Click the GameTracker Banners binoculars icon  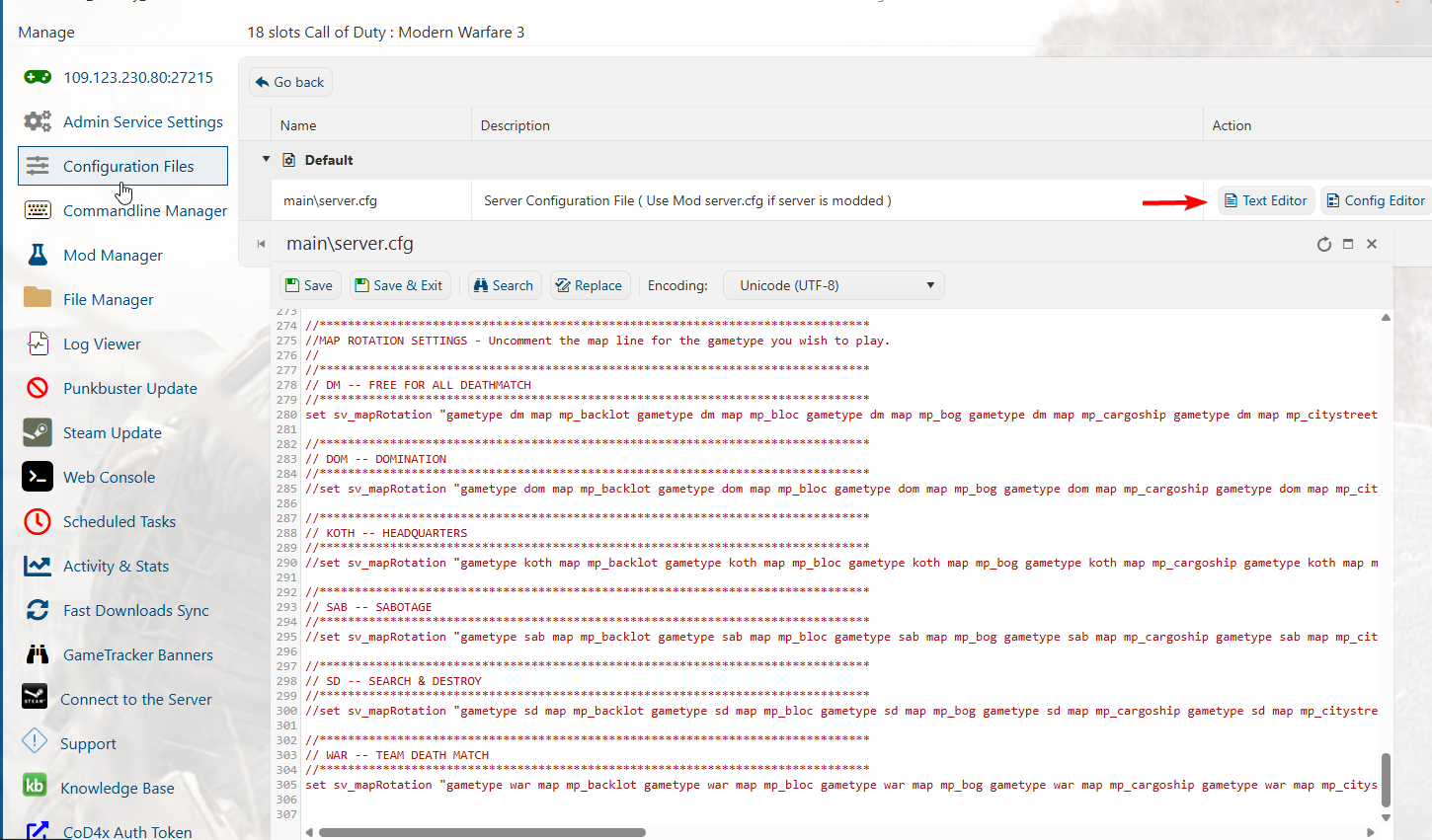pyautogui.click(x=38, y=654)
